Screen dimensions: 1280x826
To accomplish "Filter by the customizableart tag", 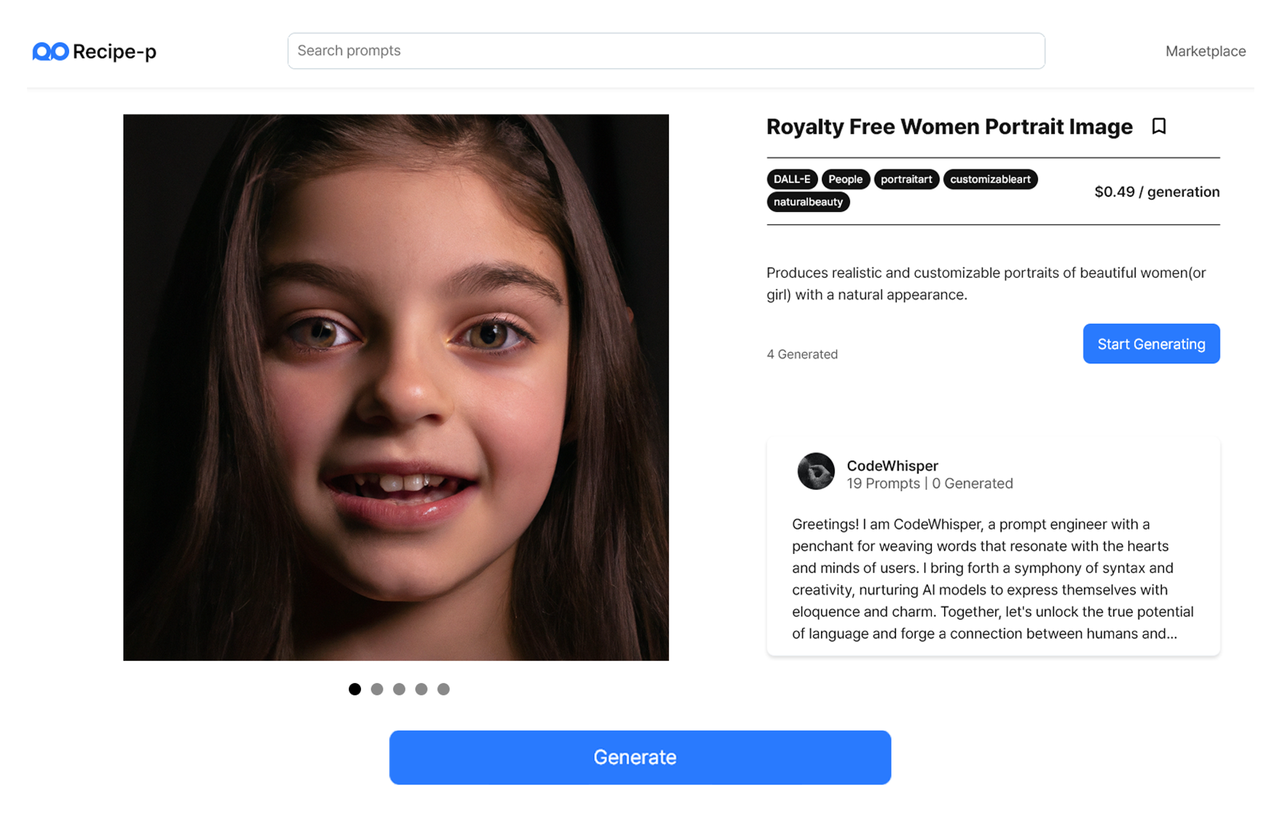I will 990,179.
